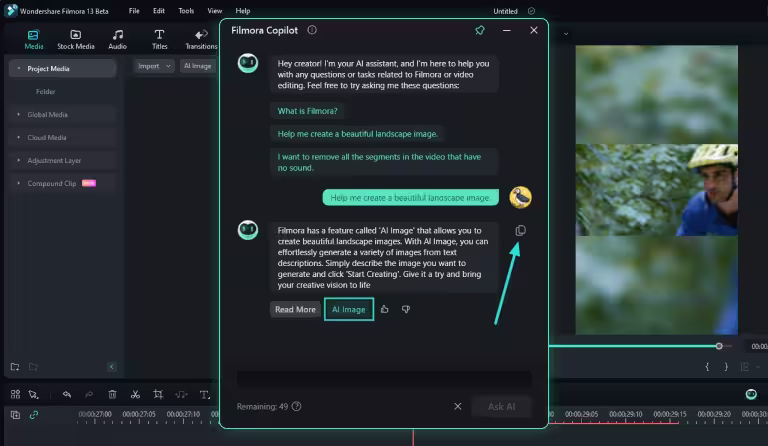Pin the Filmora Copilot window
The image size is (768, 446).
click(480, 30)
